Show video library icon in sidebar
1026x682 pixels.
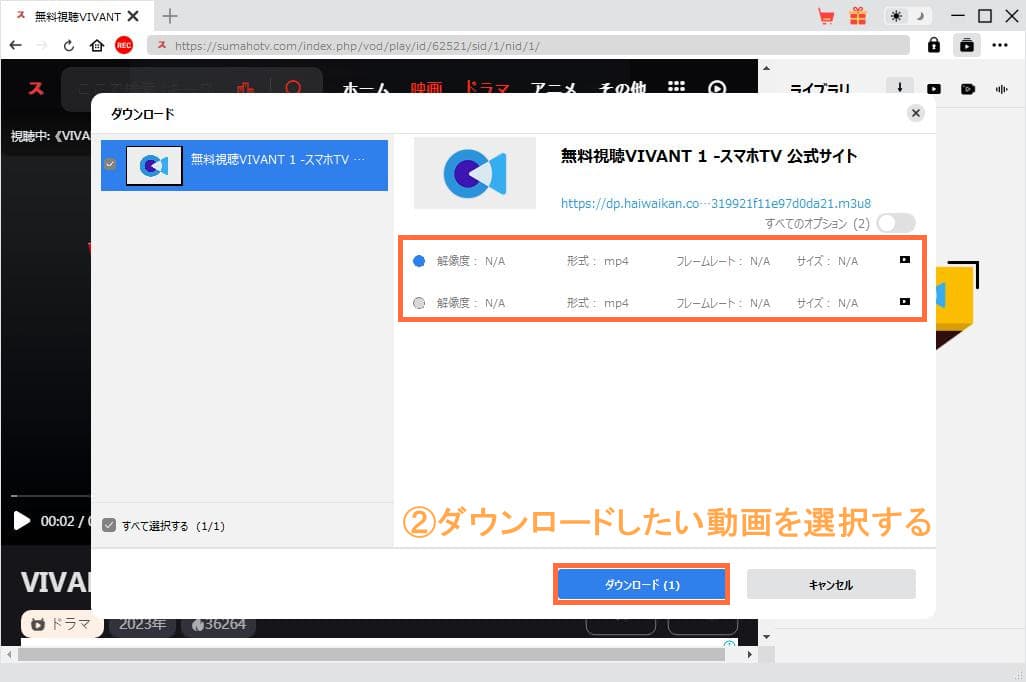tap(934, 88)
